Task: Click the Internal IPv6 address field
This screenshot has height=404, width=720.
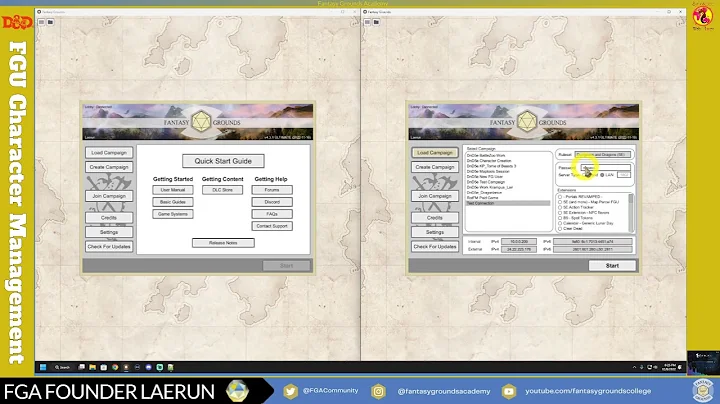Action: click(x=592, y=241)
